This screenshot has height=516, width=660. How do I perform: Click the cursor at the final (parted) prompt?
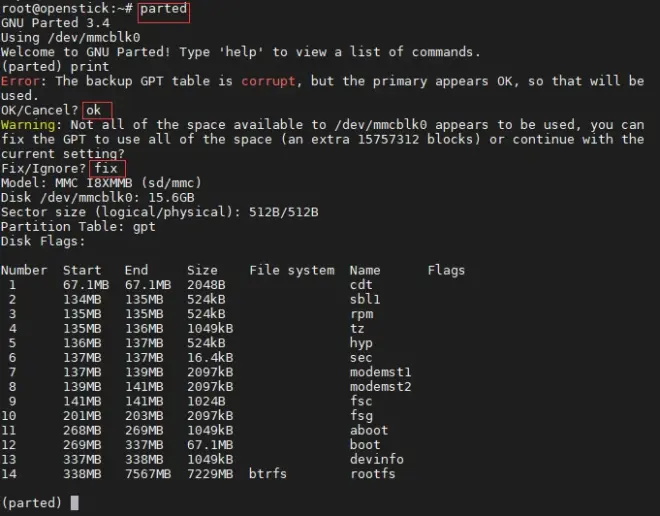tap(75, 503)
